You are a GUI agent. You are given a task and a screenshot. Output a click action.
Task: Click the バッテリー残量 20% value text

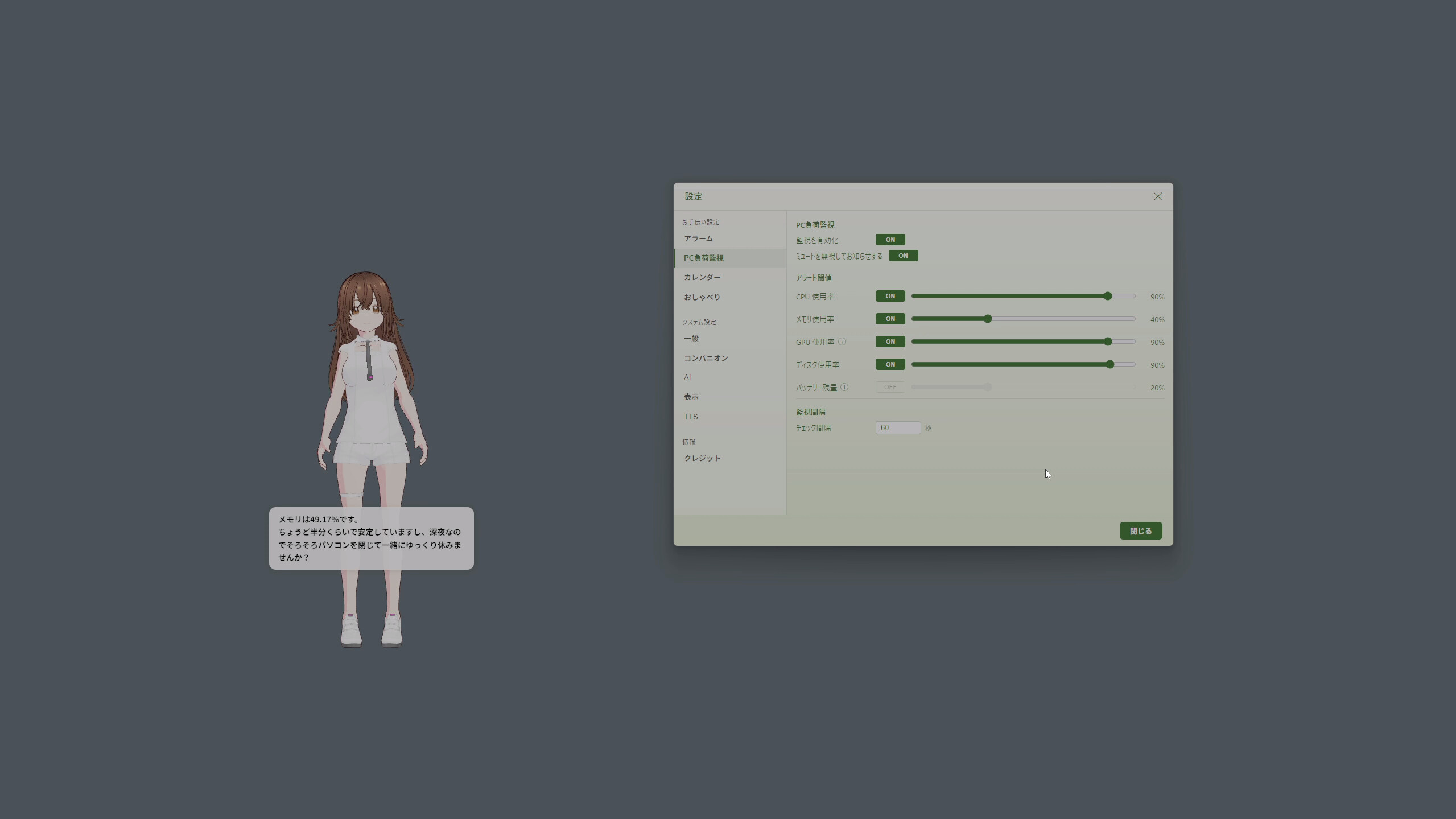(1157, 388)
